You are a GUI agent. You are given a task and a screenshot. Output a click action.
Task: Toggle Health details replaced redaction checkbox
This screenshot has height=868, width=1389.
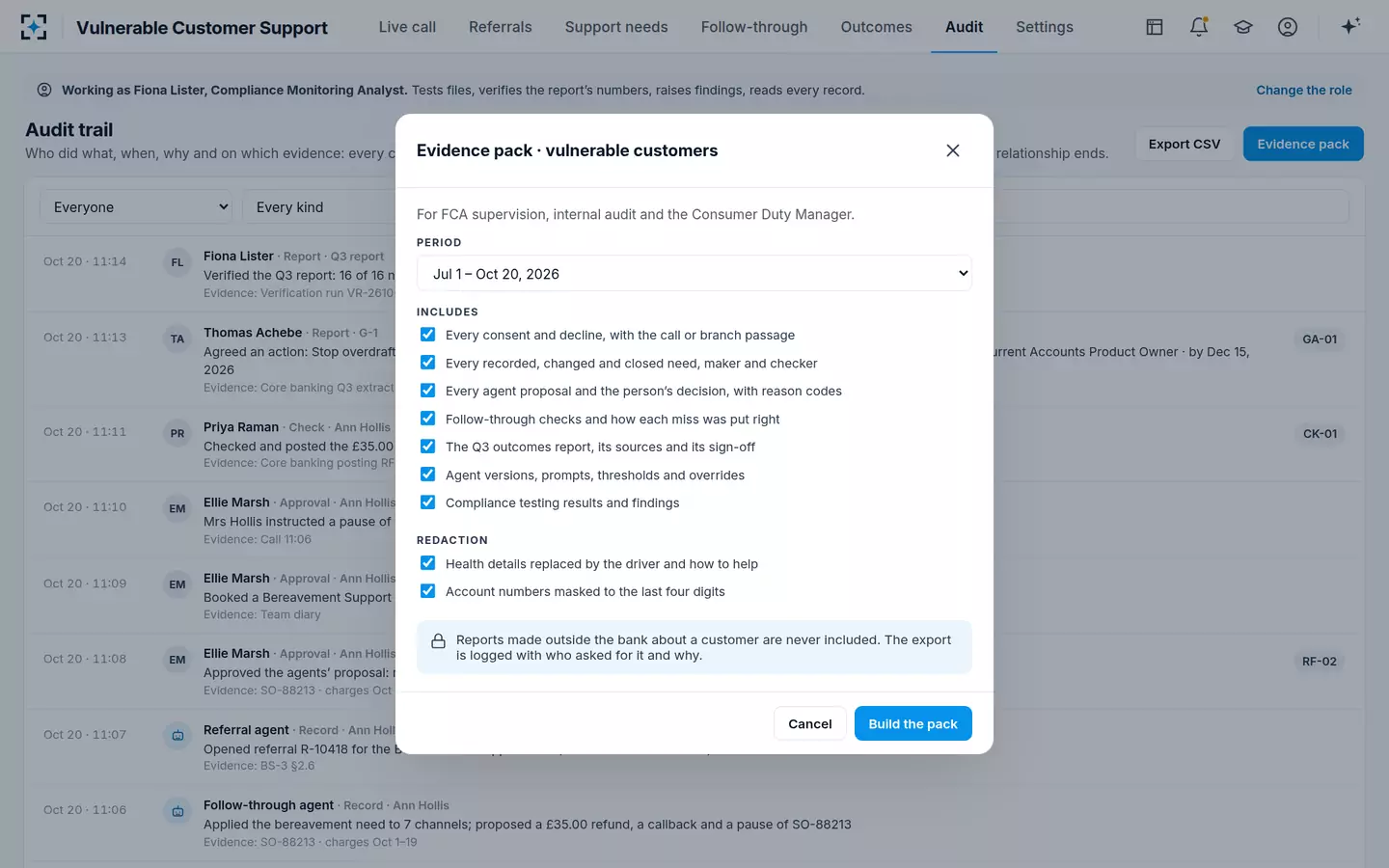click(x=427, y=563)
